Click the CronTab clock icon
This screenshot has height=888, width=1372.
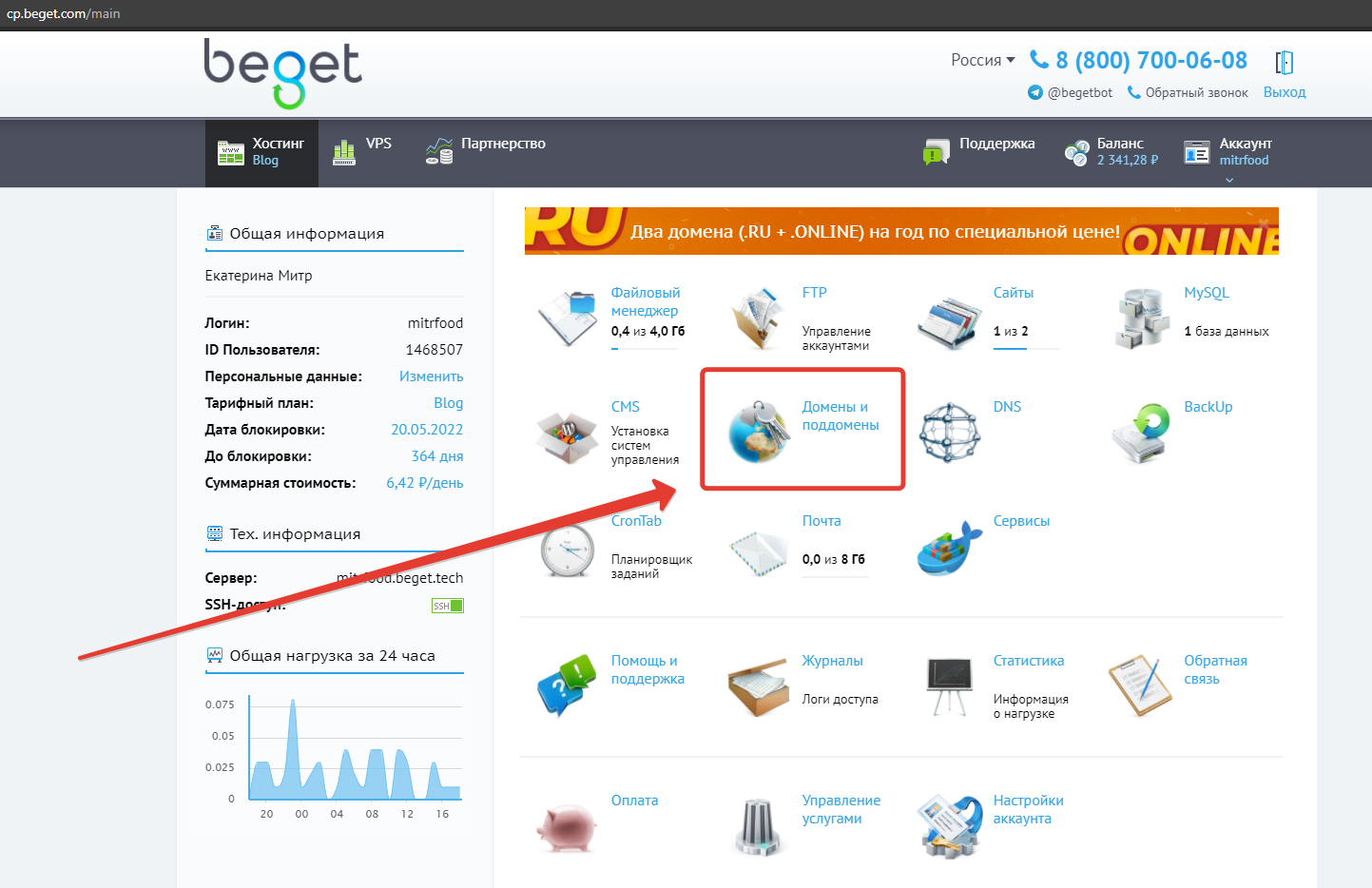(568, 549)
